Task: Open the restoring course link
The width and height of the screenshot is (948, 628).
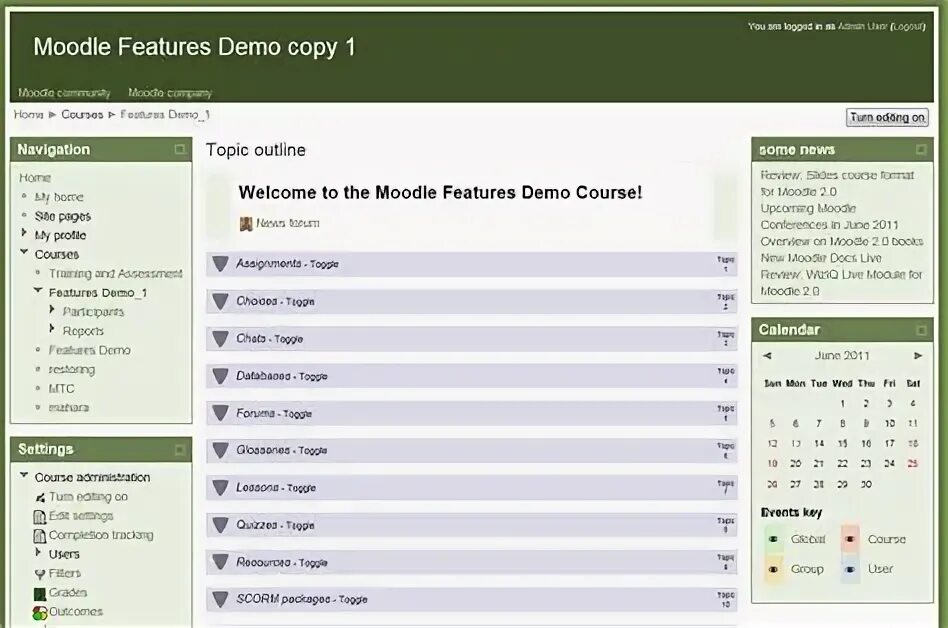Action: pyautogui.click(x=72, y=370)
